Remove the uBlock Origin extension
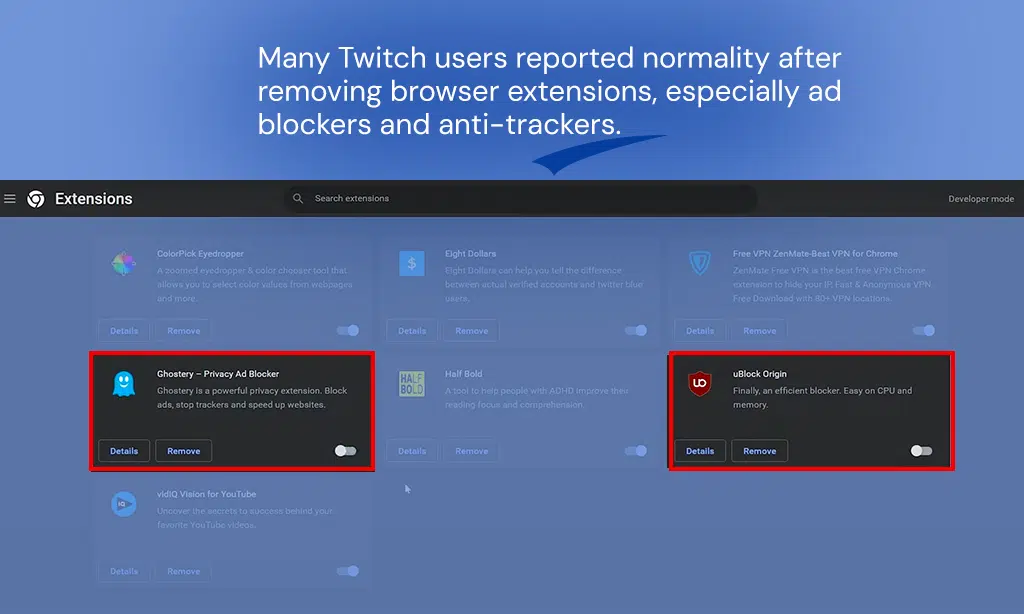This screenshot has width=1024, height=614. pos(760,451)
